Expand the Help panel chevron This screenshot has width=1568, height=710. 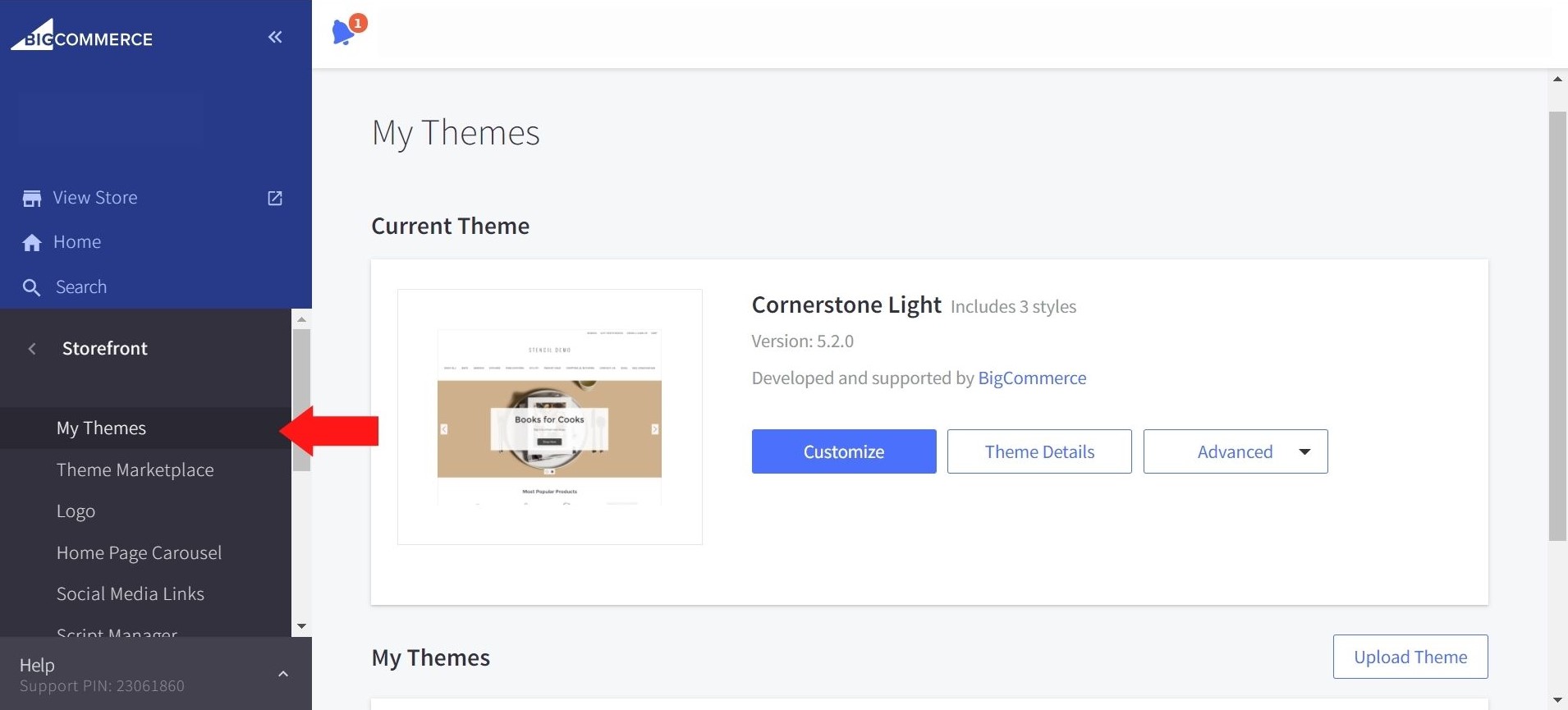pyautogui.click(x=283, y=674)
